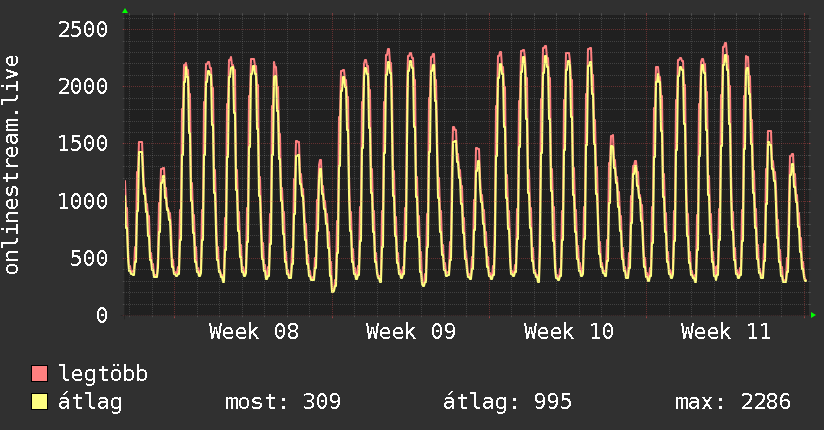Click the Week 08 axis label

point(254,332)
